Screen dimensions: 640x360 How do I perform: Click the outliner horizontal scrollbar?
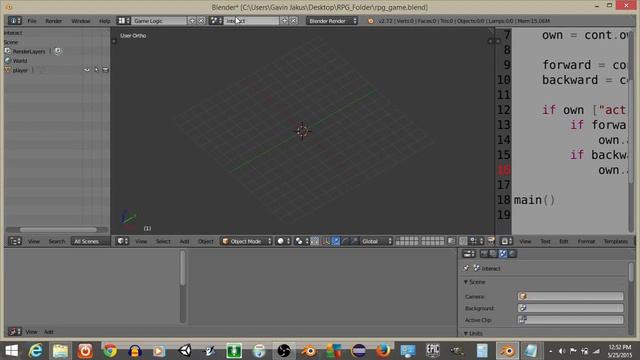(x=58, y=229)
